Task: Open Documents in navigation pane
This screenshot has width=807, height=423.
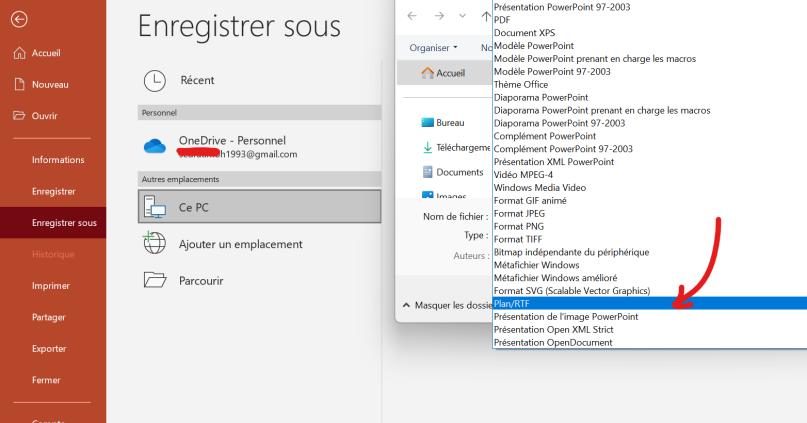Action: pyautogui.click(x=453, y=172)
